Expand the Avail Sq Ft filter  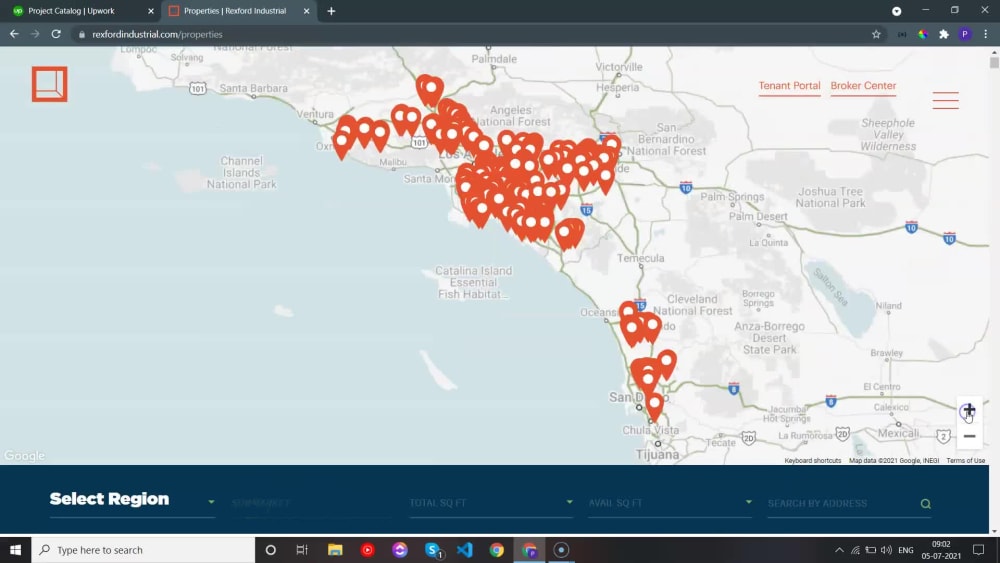(x=670, y=503)
